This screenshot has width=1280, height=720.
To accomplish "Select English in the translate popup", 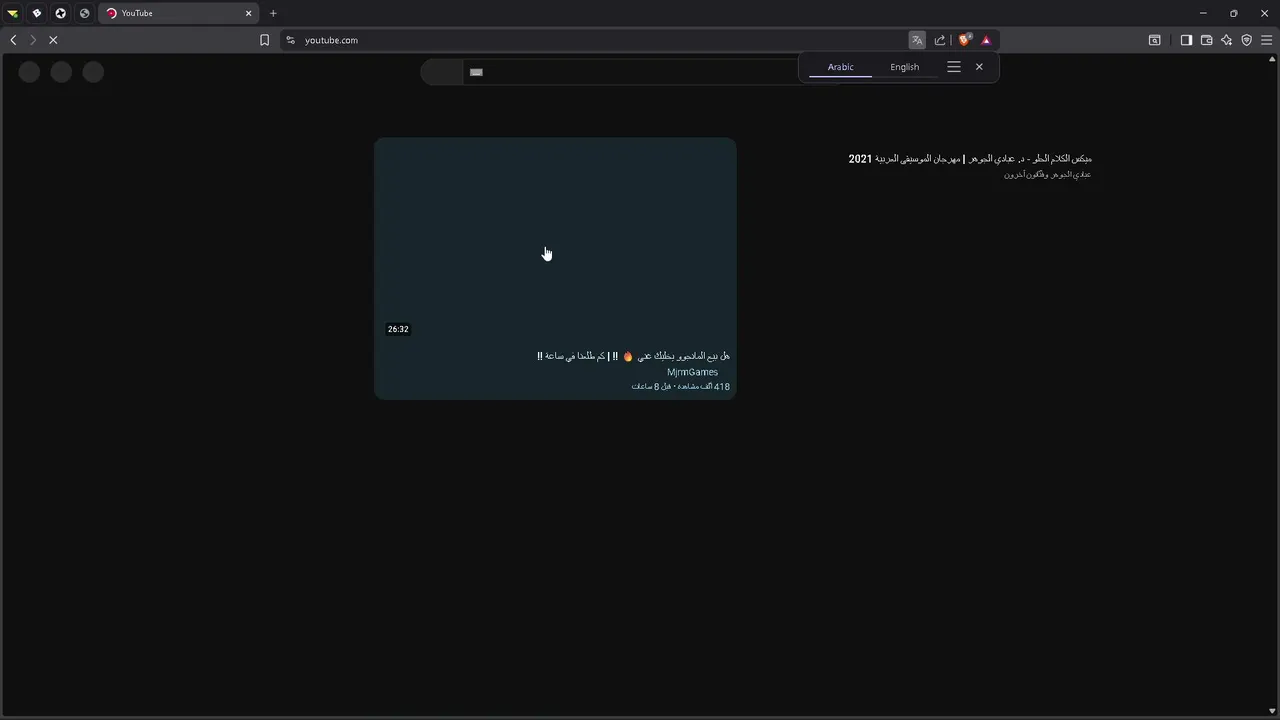I will point(904,67).
